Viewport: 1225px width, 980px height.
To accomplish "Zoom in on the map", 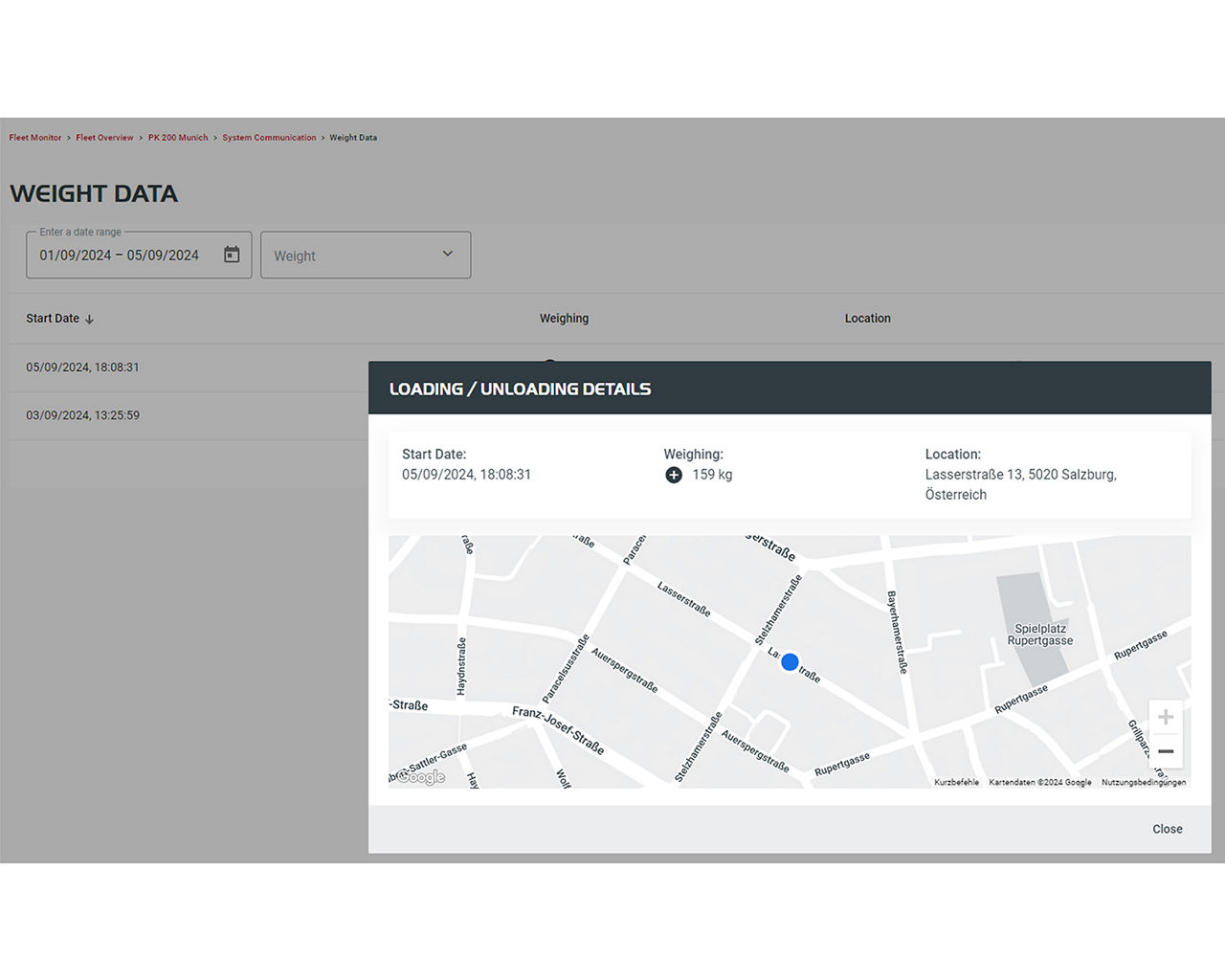I will pyautogui.click(x=1165, y=717).
